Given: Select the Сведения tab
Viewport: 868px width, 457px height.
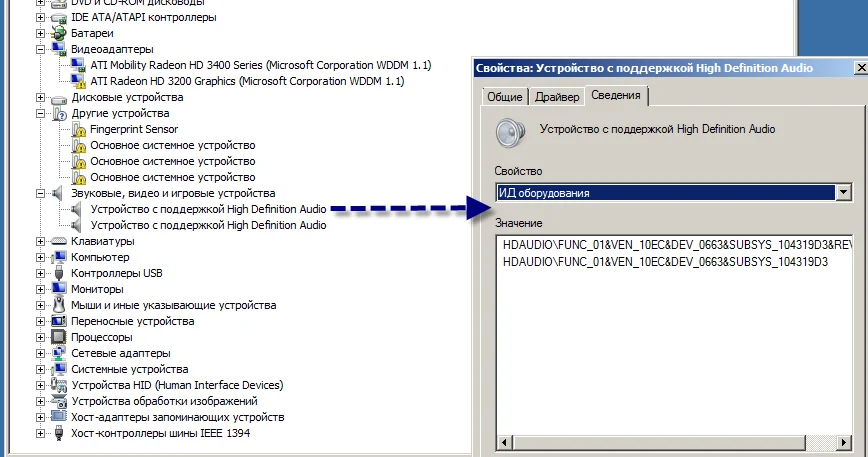Looking at the screenshot, I should coord(616,95).
